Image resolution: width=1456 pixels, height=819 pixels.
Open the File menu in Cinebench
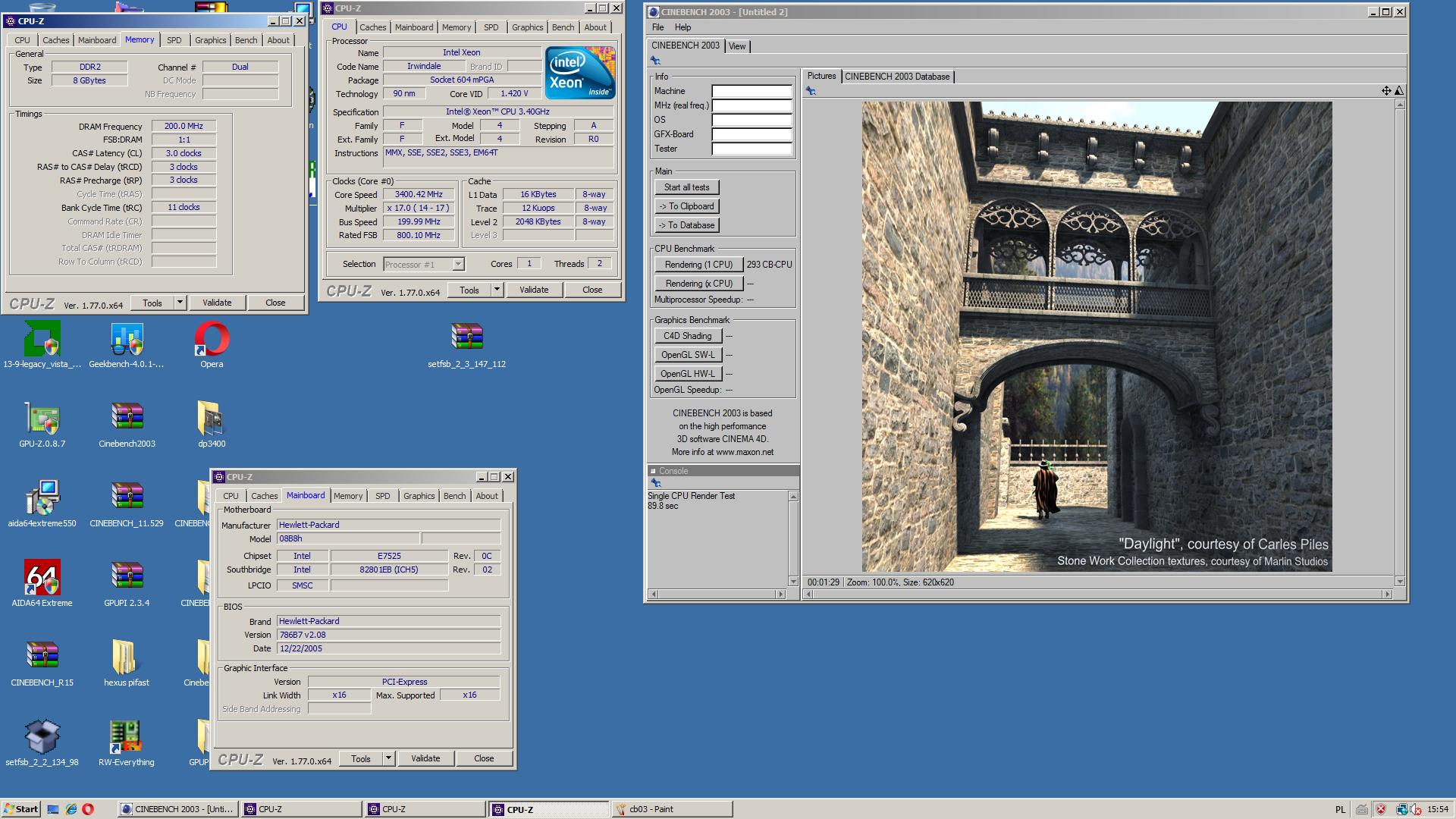point(657,27)
